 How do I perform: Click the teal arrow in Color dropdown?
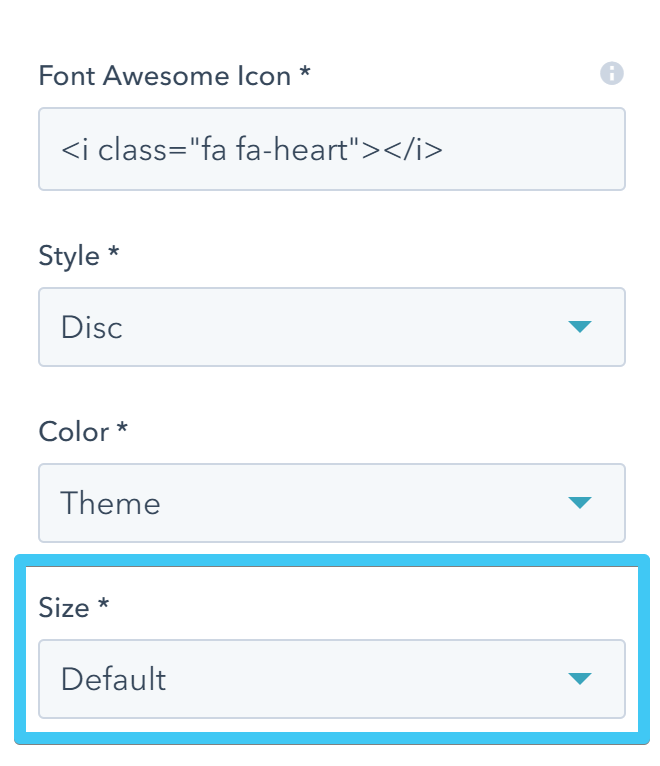click(580, 502)
